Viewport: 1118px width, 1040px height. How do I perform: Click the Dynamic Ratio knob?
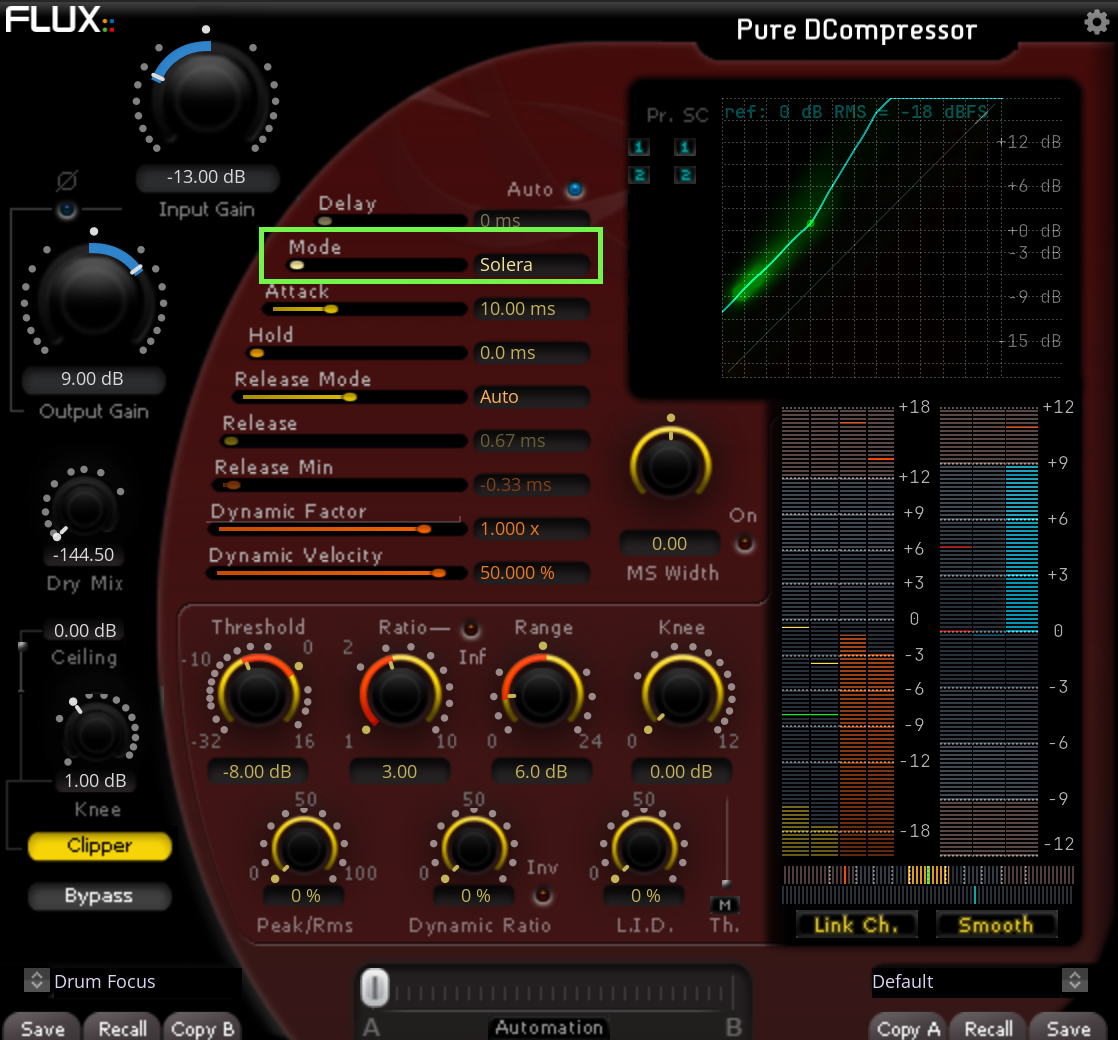(x=474, y=848)
